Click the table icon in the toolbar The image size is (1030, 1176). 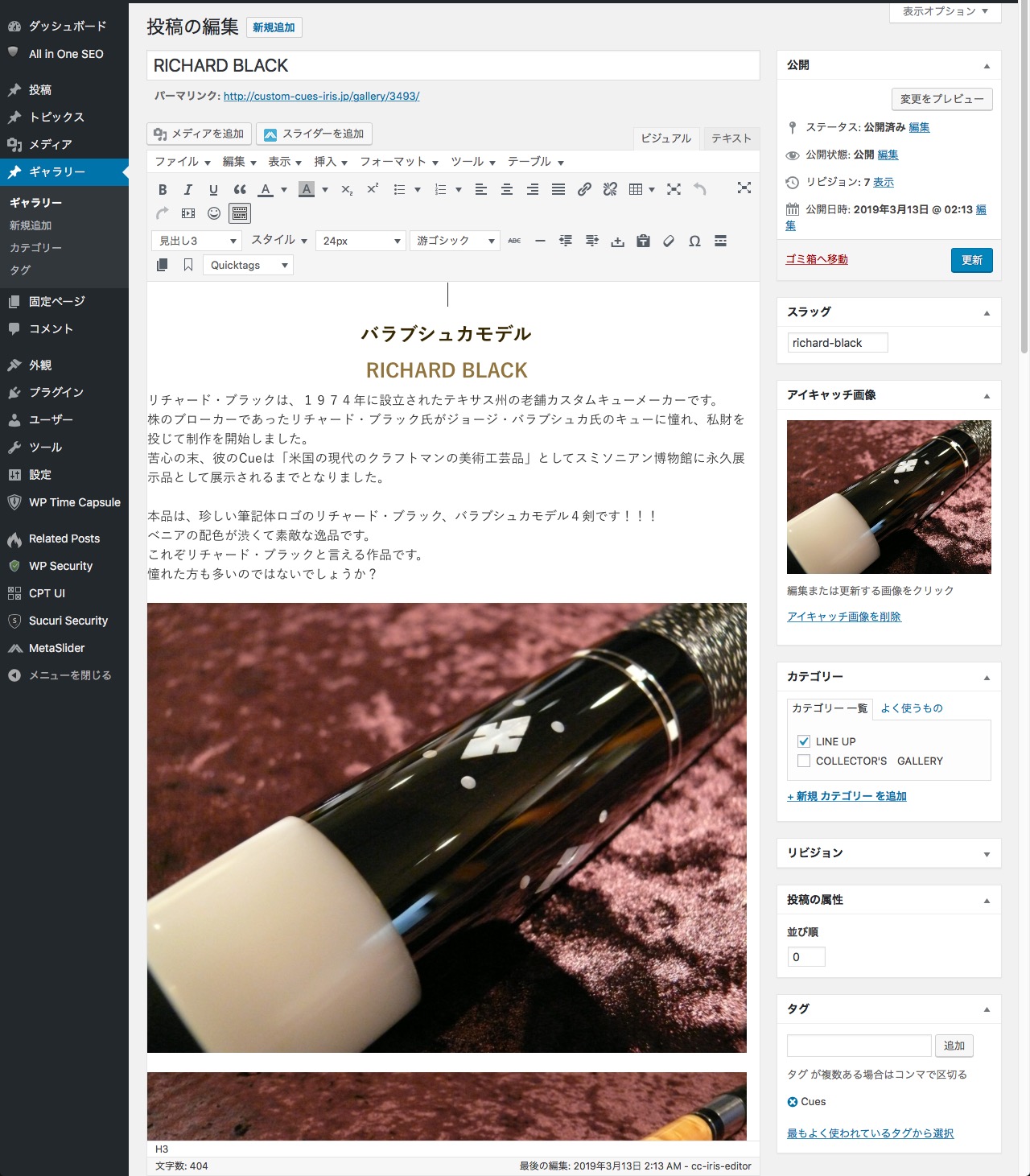point(636,189)
